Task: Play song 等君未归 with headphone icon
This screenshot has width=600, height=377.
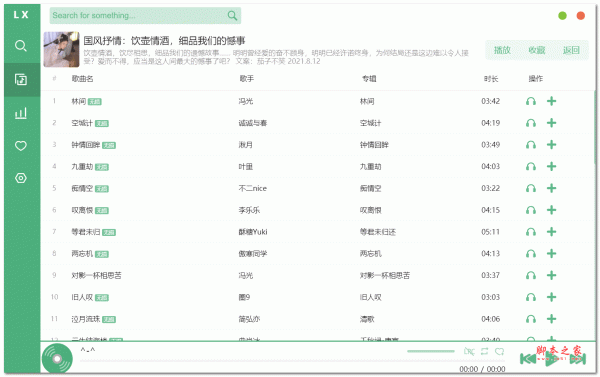Action: [531, 232]
